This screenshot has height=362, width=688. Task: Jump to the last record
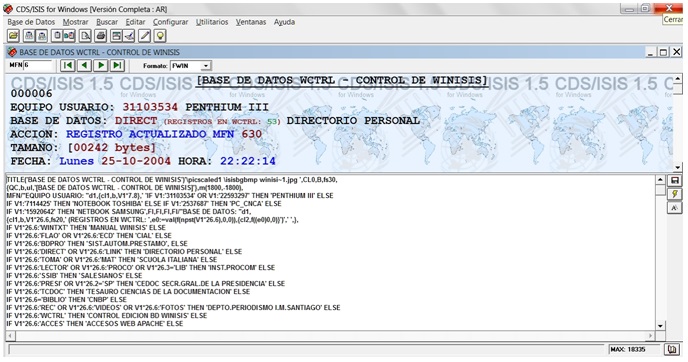click(x=117, y=65)
